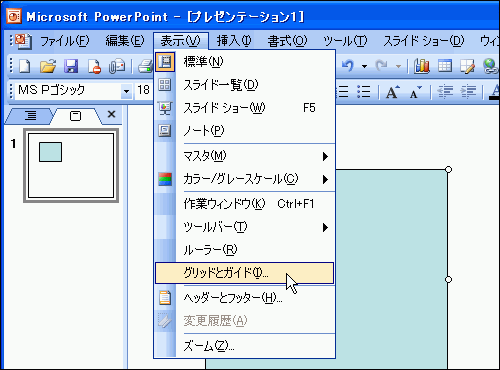500x370 pixels.
Task: Save using the floppy disk icon
Action: (71, 66)
